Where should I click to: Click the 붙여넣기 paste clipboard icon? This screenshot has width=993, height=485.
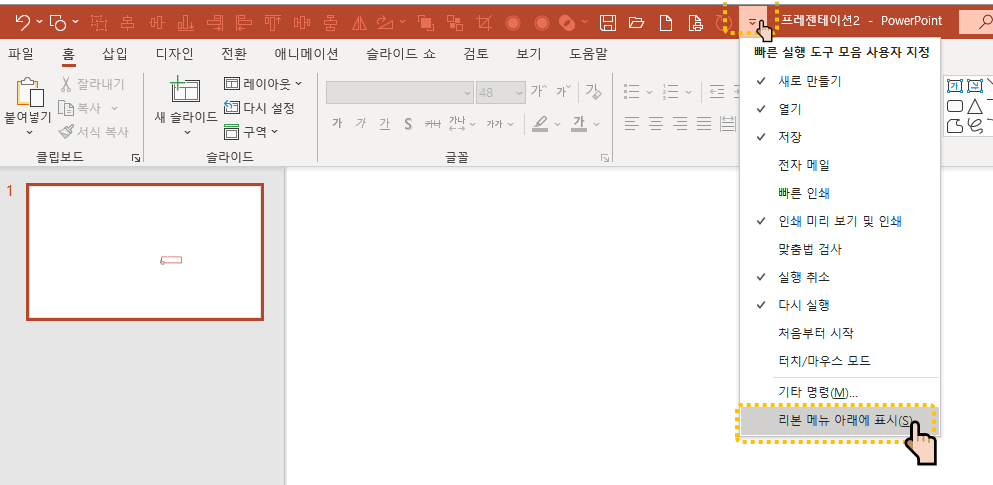pos(30,92)
